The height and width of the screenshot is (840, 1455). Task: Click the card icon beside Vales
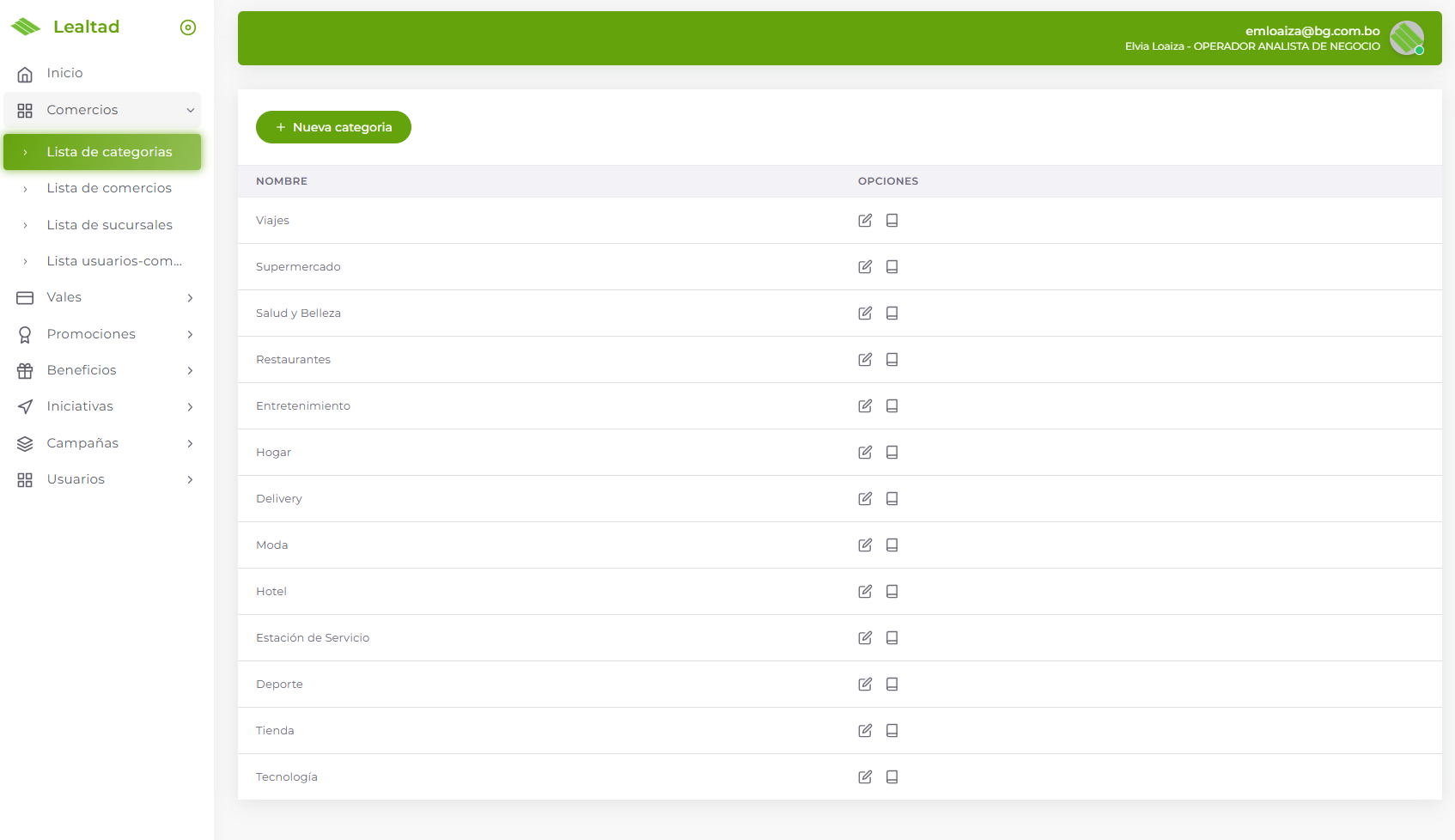25,297
